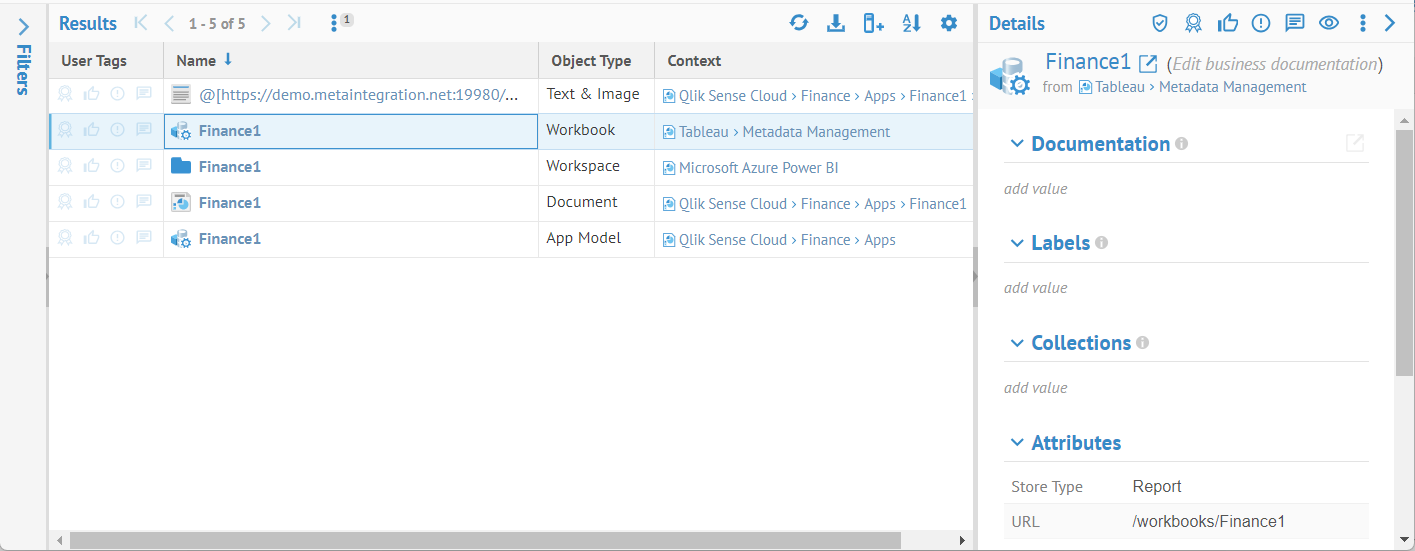The image size is (1415, 551).
Task: Open results settings gear
Action: pyautogui.click(x=949, y=23)
